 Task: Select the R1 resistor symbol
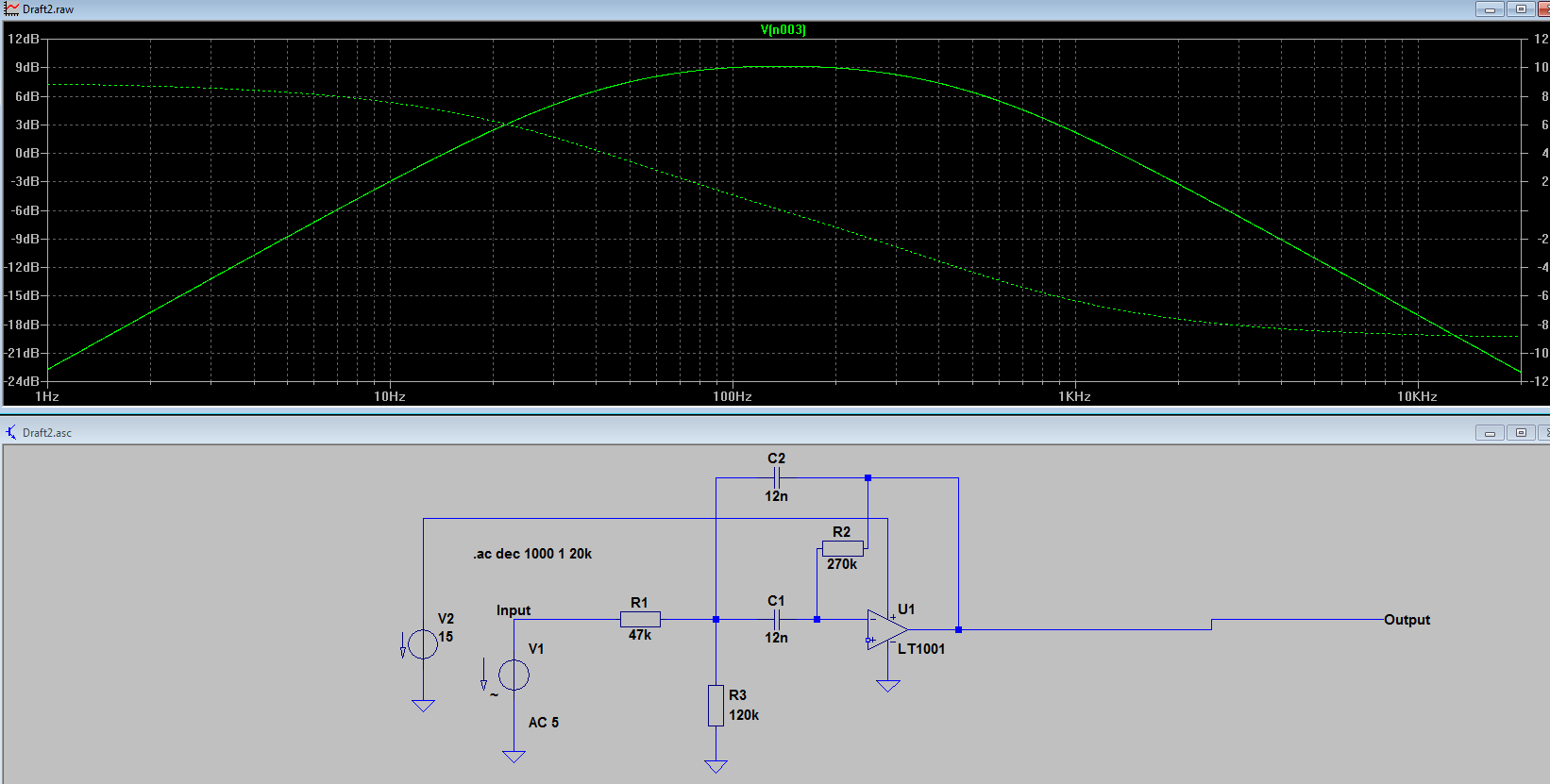coord(640,619)
